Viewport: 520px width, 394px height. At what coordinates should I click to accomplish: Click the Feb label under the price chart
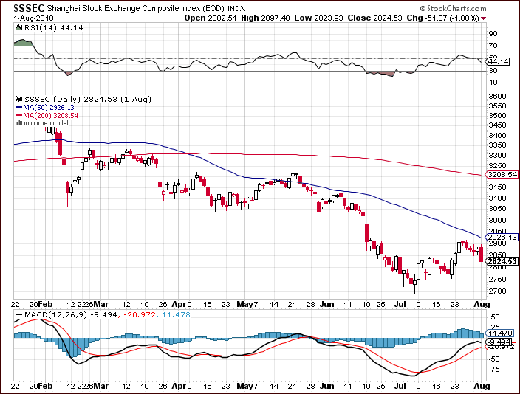coord(45,304)
